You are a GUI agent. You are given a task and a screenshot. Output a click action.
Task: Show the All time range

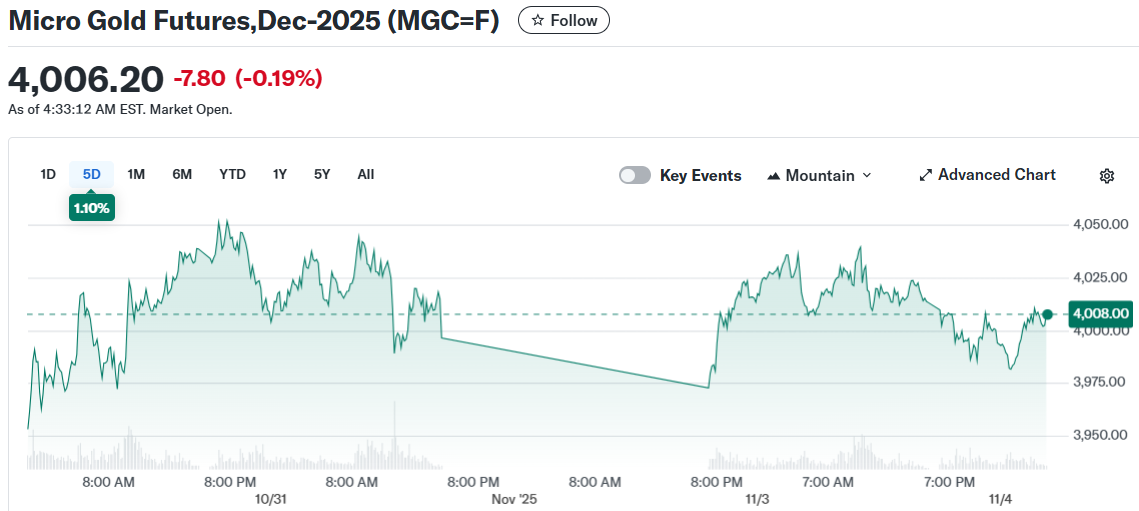point(366,174)
